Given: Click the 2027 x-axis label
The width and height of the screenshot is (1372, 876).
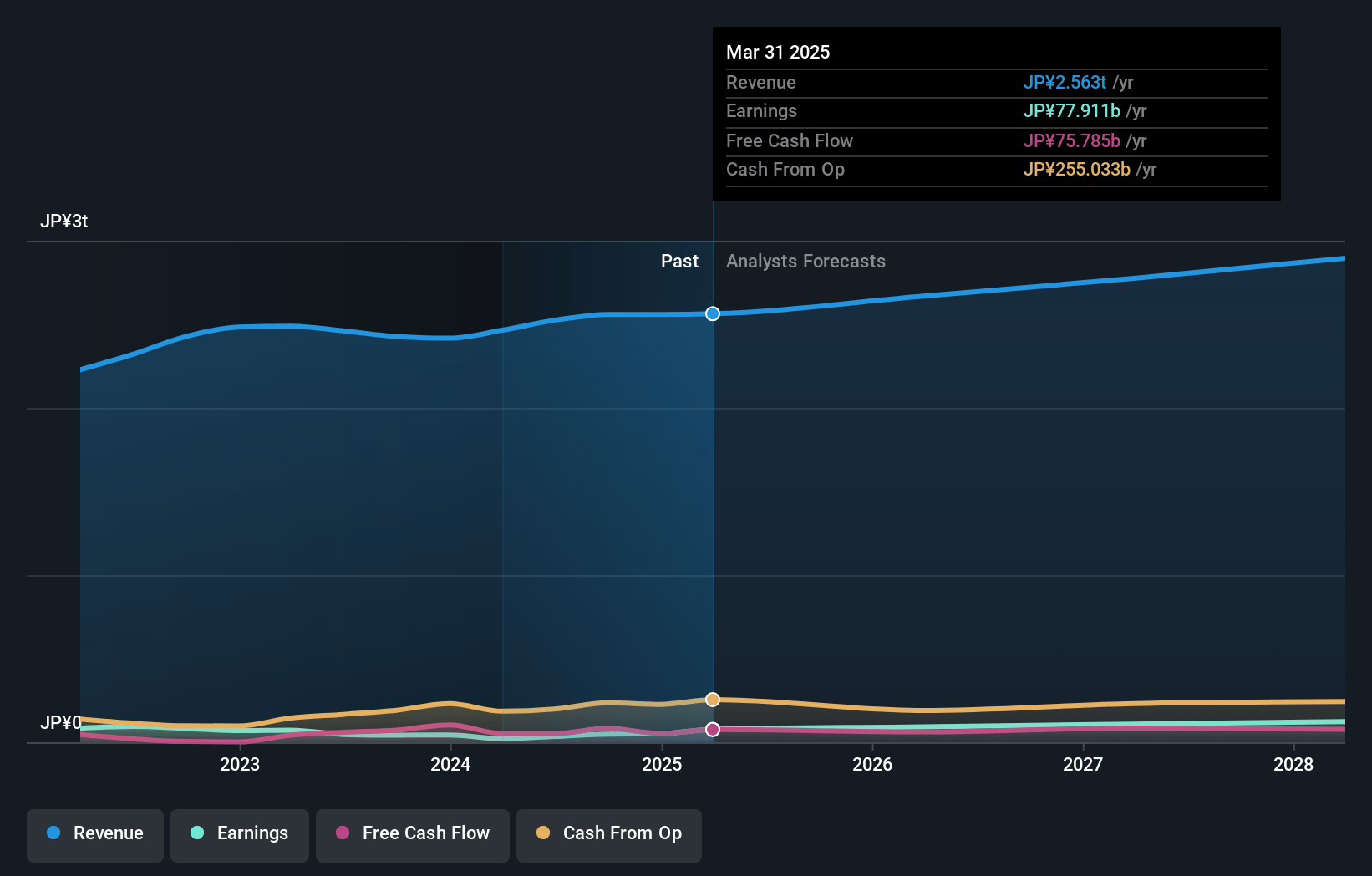Looking at the screenshot, I should click(x=1083, y=764).
